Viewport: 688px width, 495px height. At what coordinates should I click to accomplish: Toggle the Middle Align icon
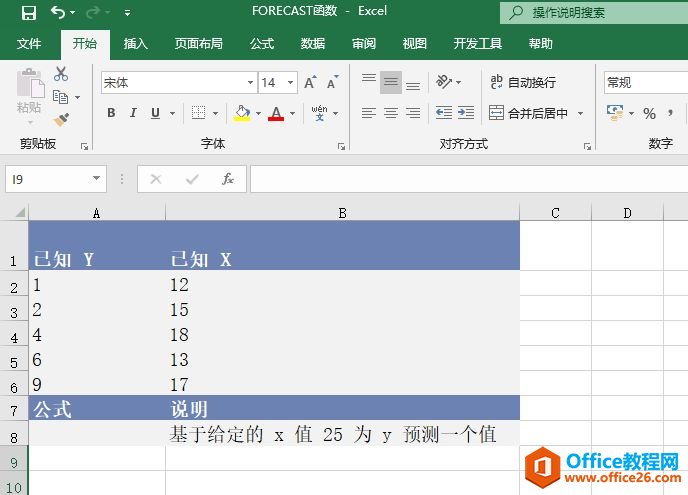click(391, 82)
